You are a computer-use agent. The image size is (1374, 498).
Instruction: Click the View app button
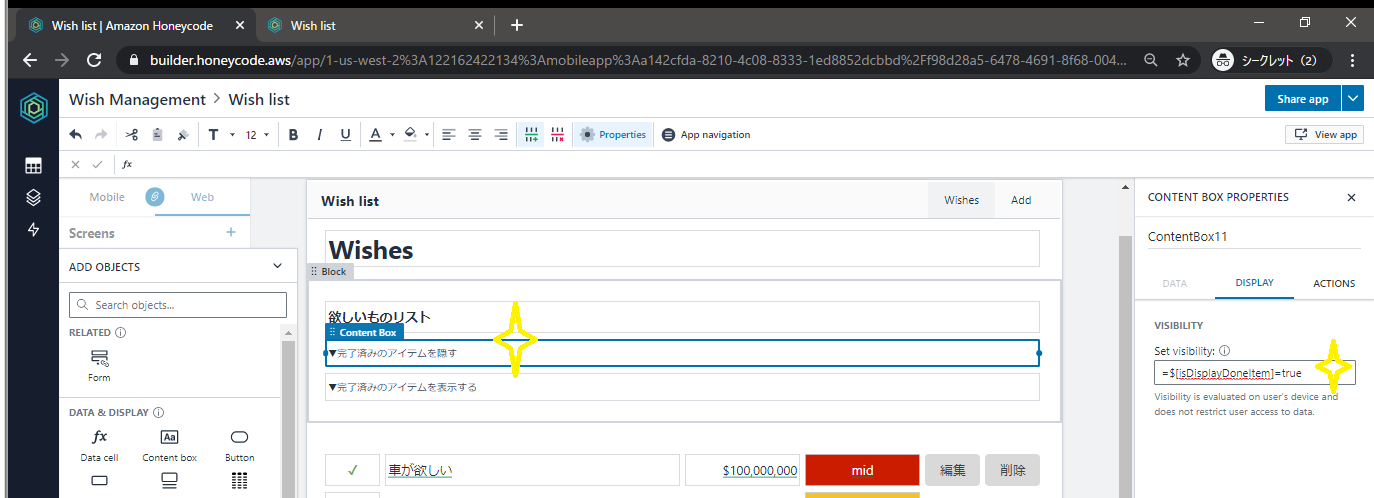(x=1325, y=134)
